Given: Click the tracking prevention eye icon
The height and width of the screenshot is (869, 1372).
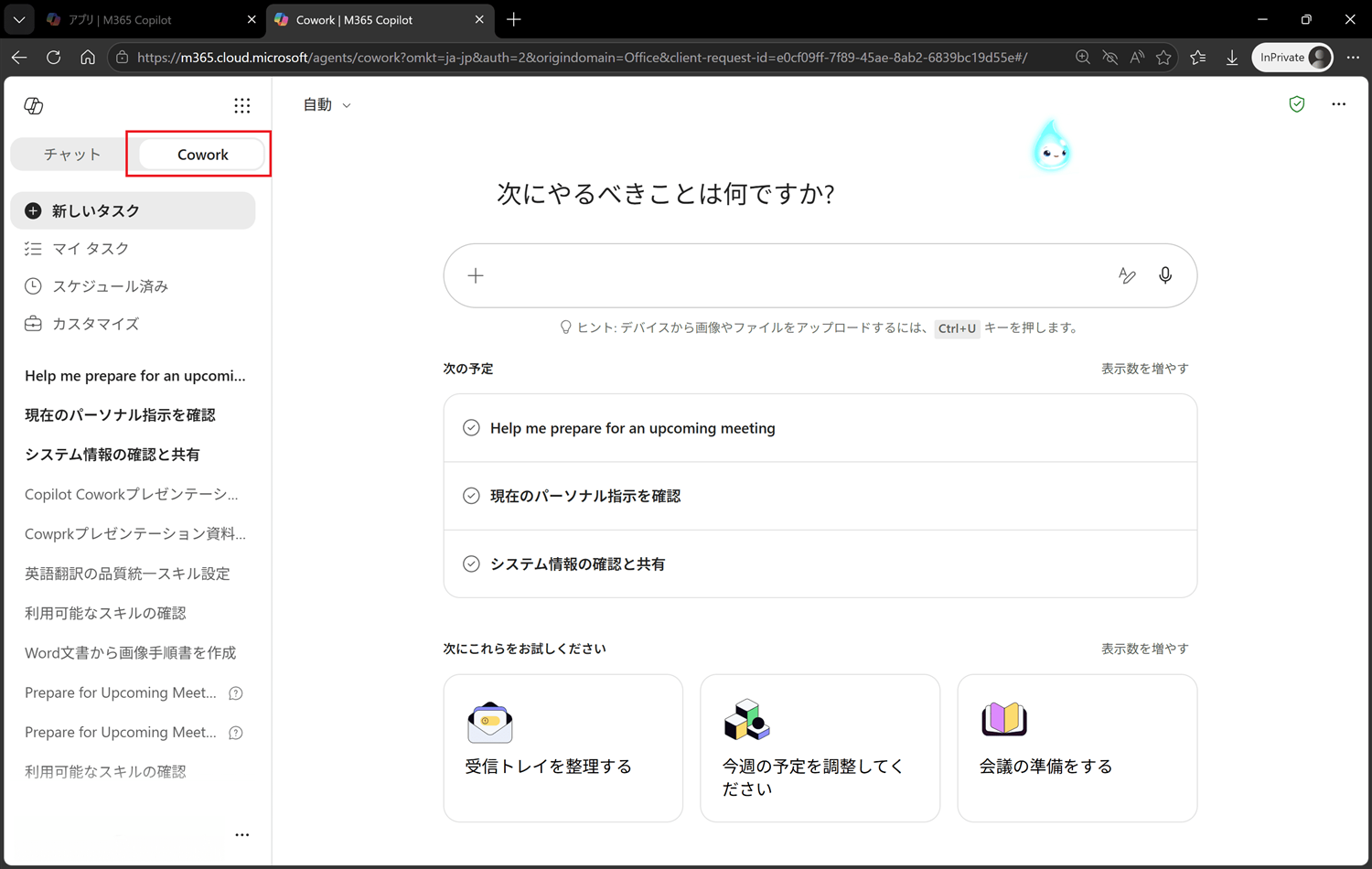Looking at the screenshot, I should tap(1109, 57).
